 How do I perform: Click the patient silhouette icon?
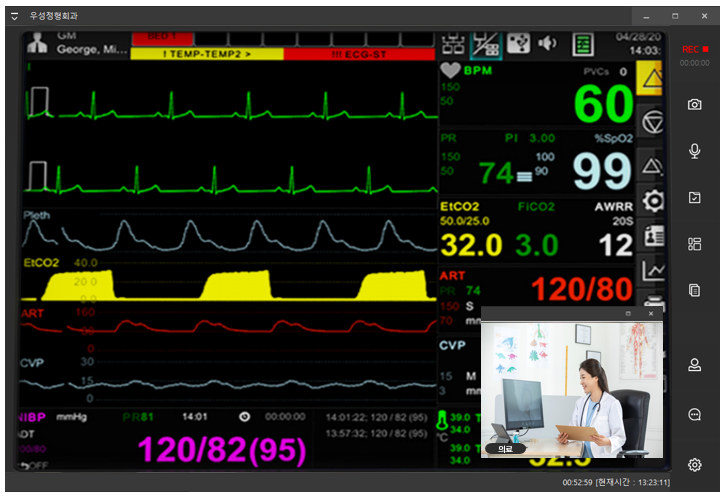click(37, 43)
